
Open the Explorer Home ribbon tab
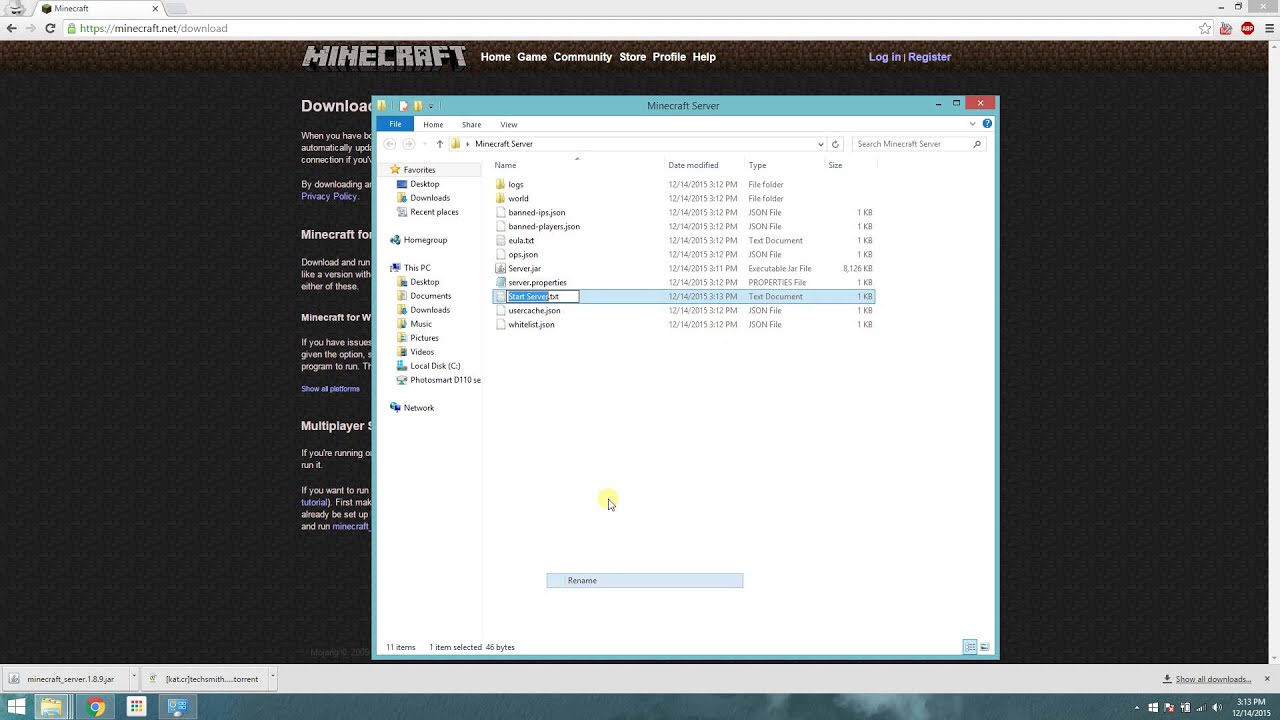pyautogui.click(x=433, y=125)
